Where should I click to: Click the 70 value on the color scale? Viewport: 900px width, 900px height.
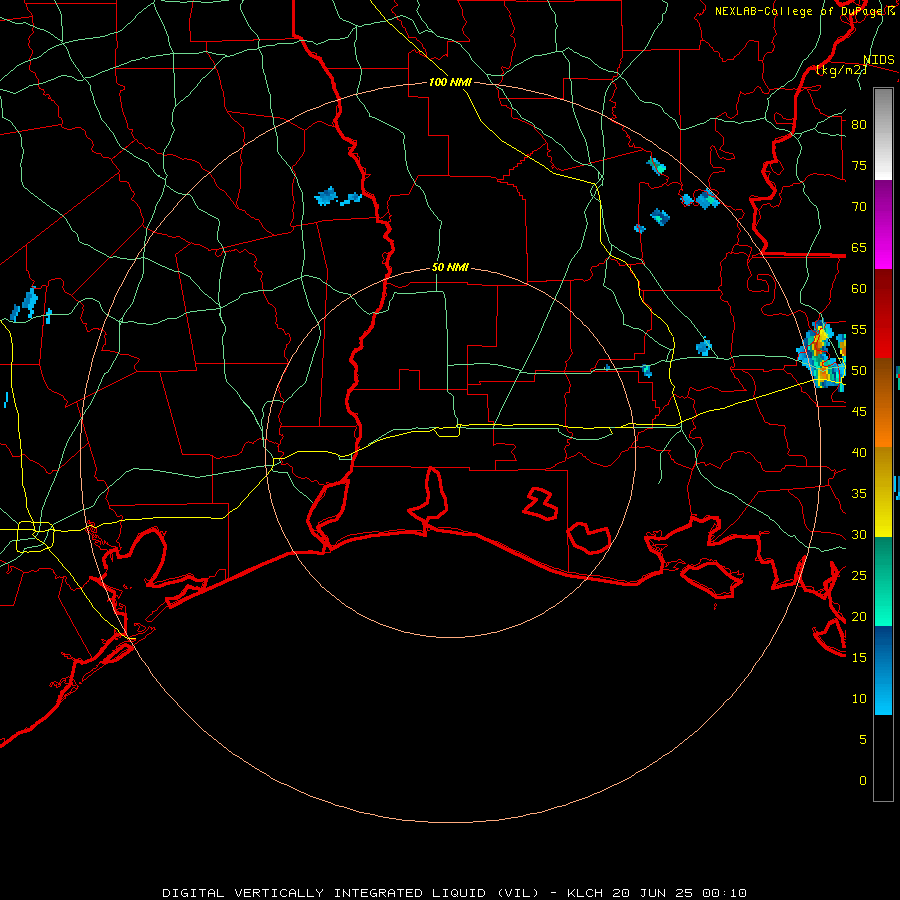tap(859, 207)
